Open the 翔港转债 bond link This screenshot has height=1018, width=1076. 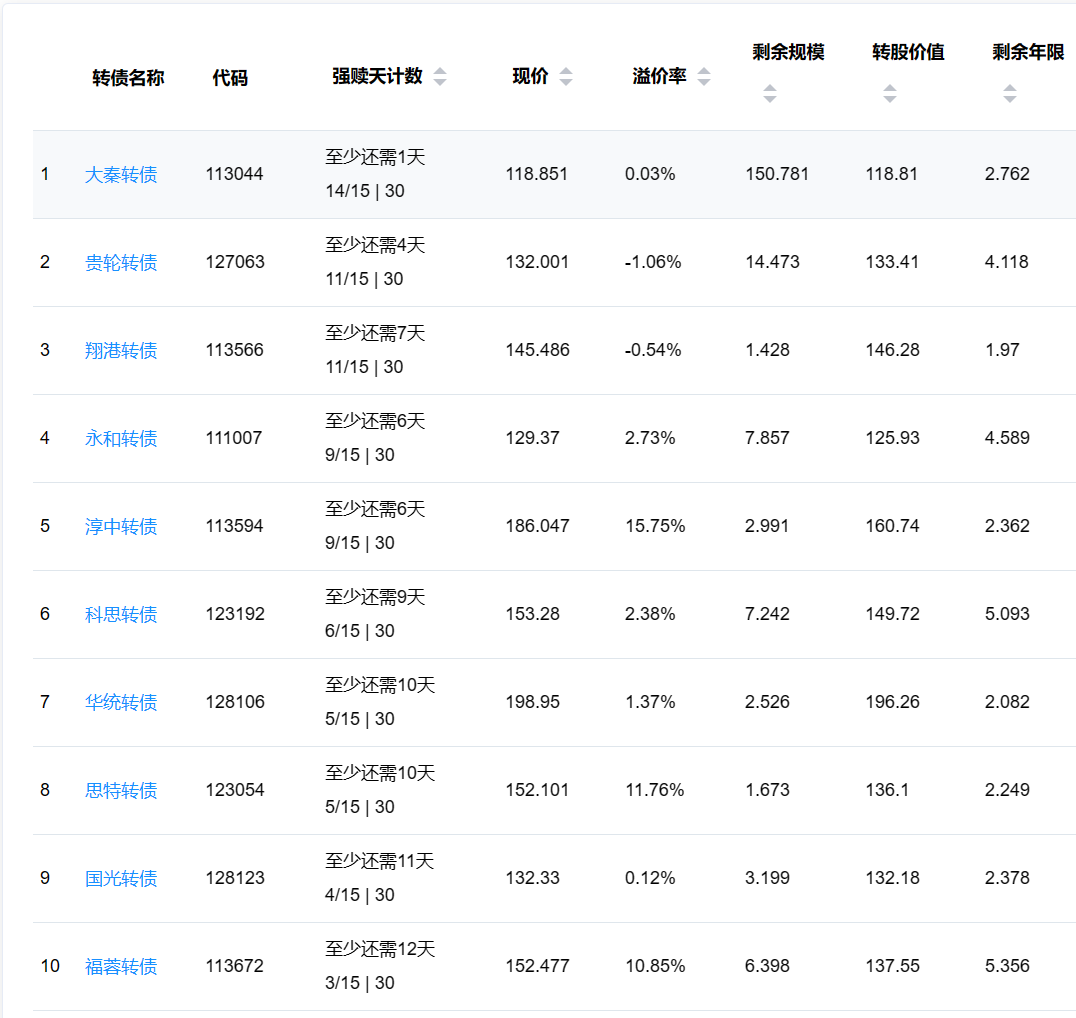click(x=121, y=351)
